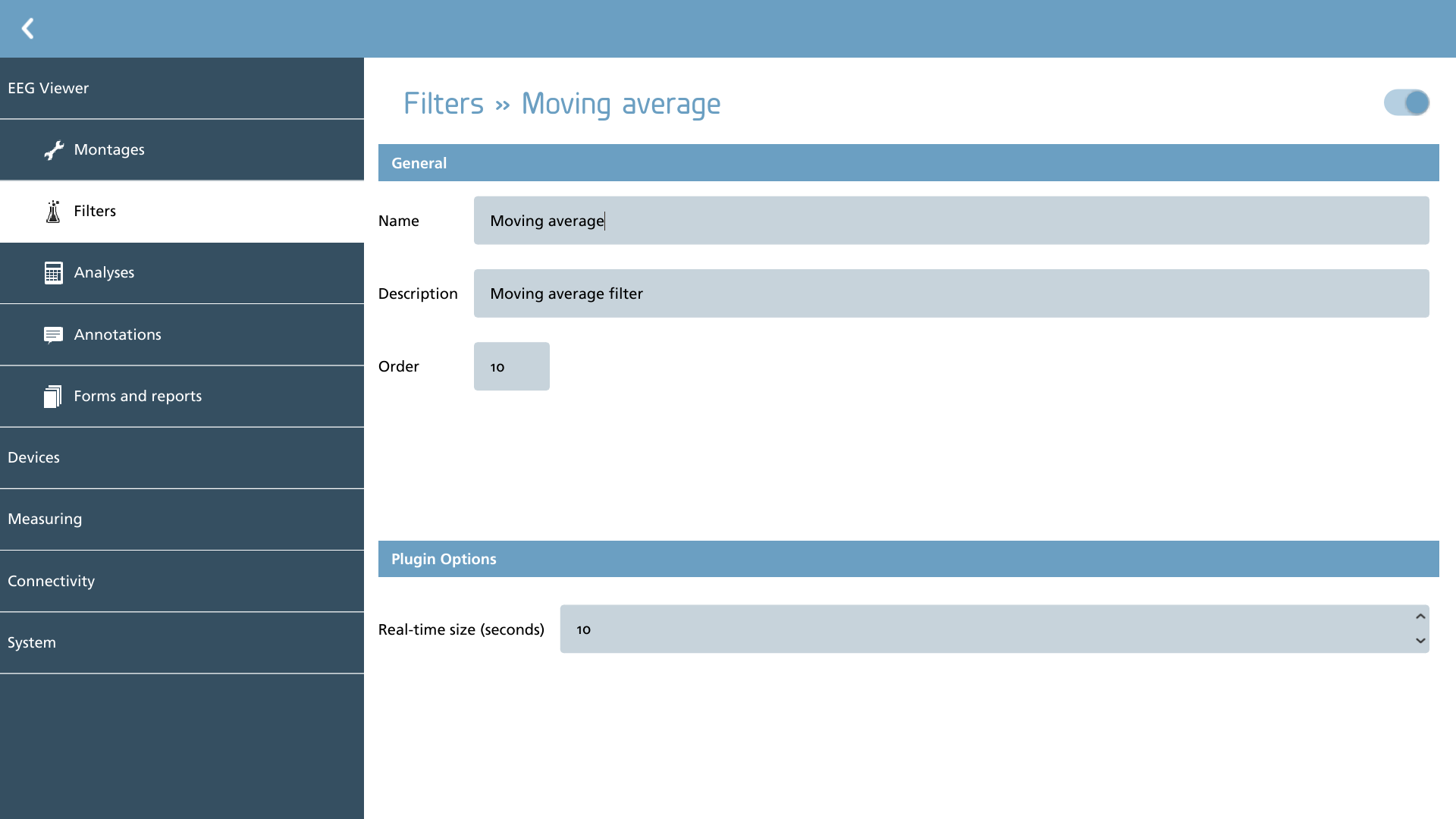This screenshot has height=819, width=1456.
Task: Click the Montages wrench icon
Action: click(x=53, y=150)
